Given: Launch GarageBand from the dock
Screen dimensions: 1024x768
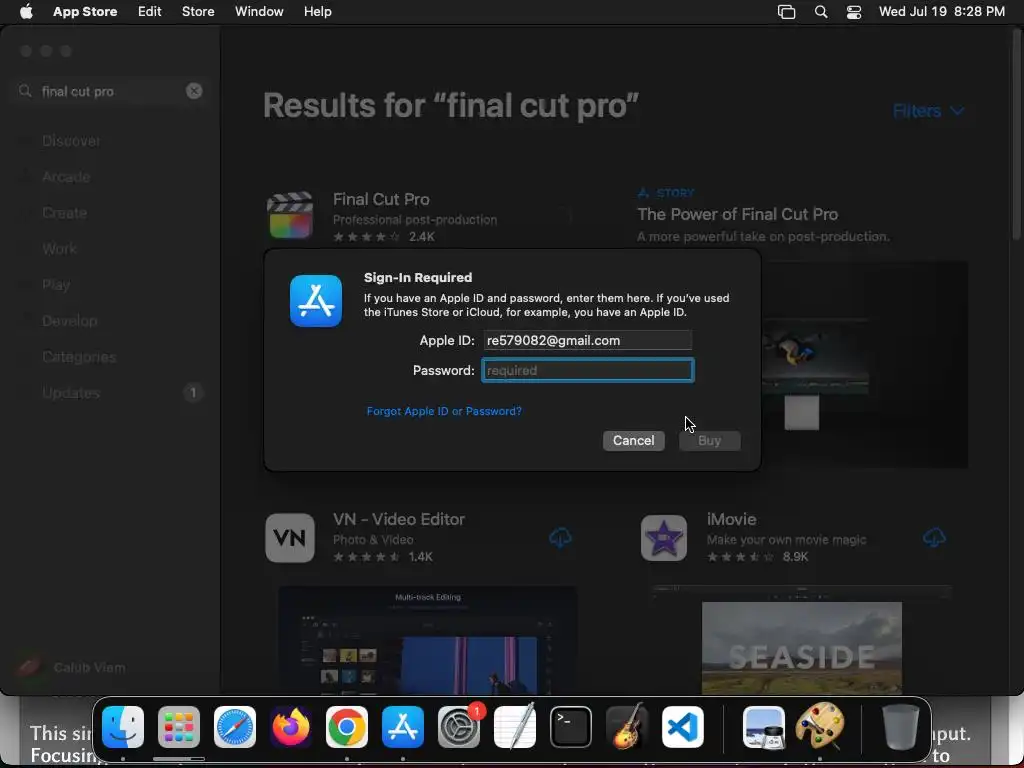Looking at the screenshot, I should click(627, 727).
